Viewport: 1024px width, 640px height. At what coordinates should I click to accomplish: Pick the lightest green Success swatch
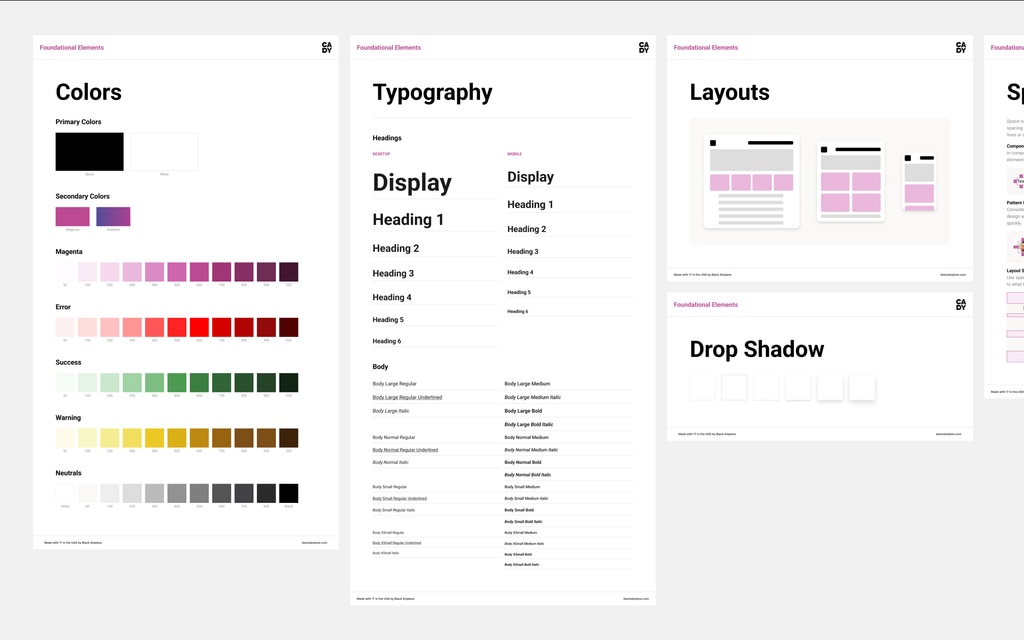click(65, 383)
